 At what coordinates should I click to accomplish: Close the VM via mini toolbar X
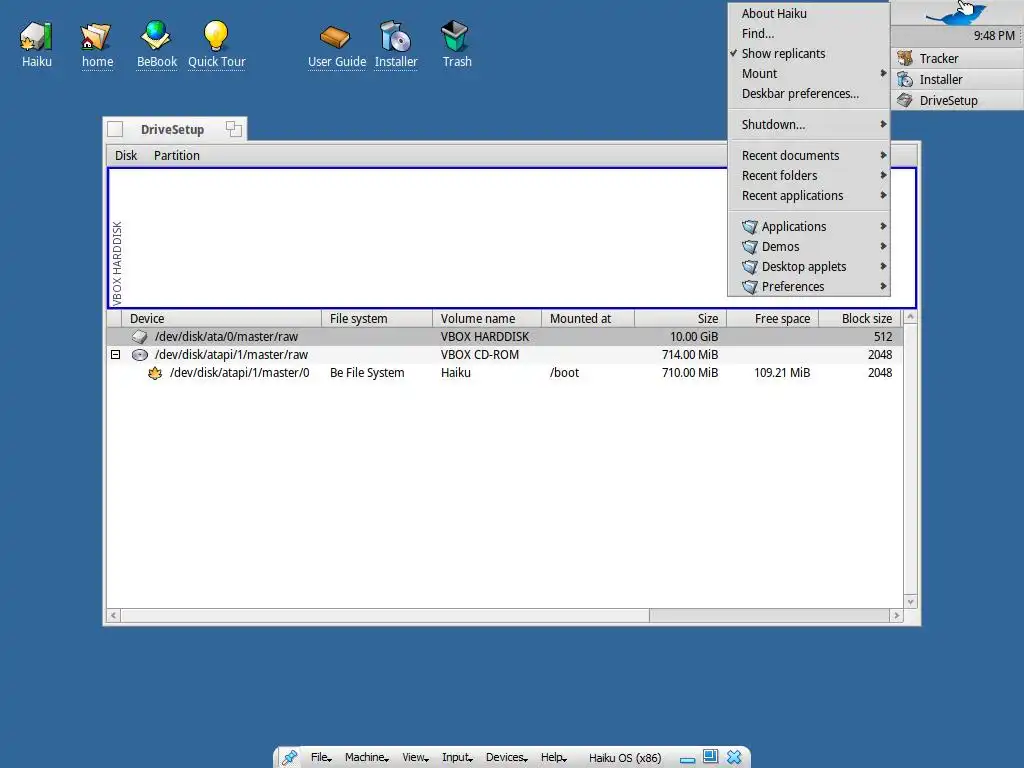click(x=734, y=757)
